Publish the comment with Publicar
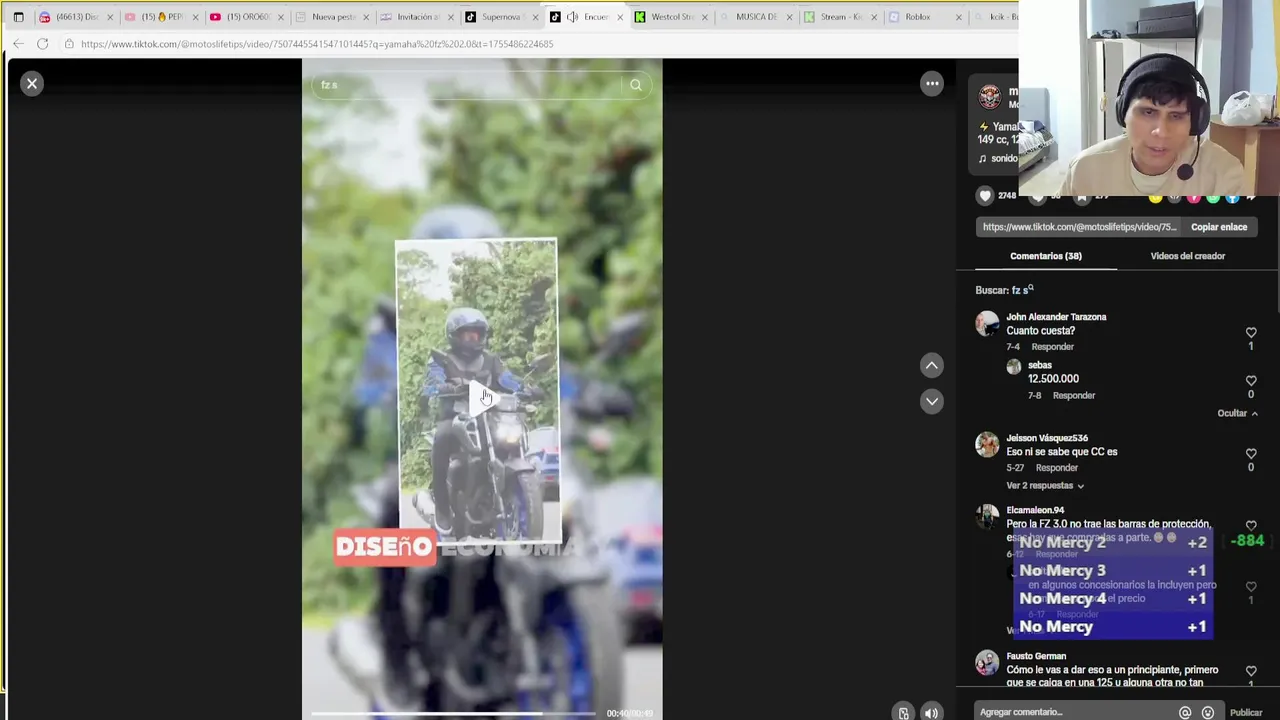This screenshot has height=720, width=1280. pyautogui.click(x=1246, y=713)
